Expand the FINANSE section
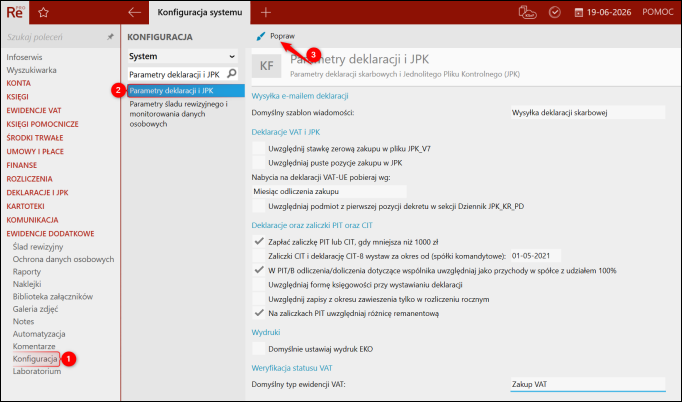The height and width of the screenshot is (402, 682). click(21, 165)
